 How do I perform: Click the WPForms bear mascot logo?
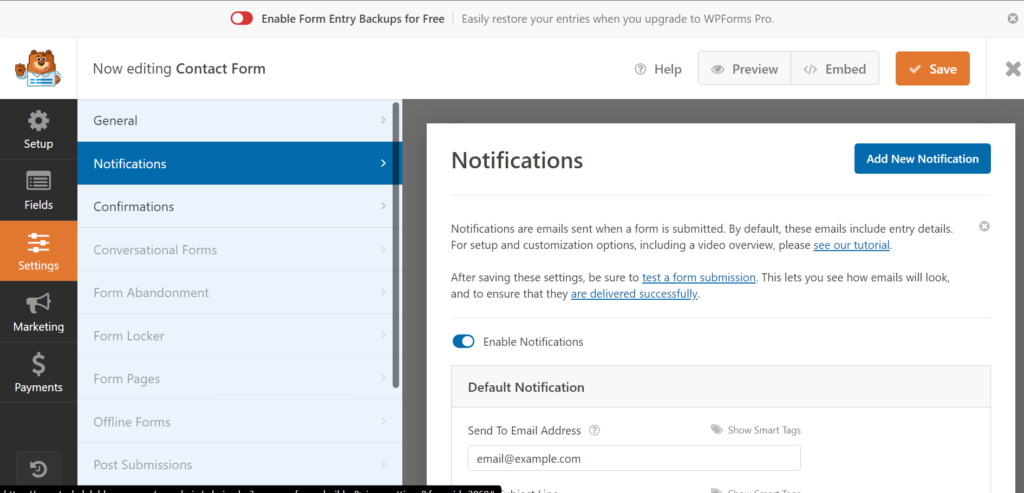coord(38,69)
